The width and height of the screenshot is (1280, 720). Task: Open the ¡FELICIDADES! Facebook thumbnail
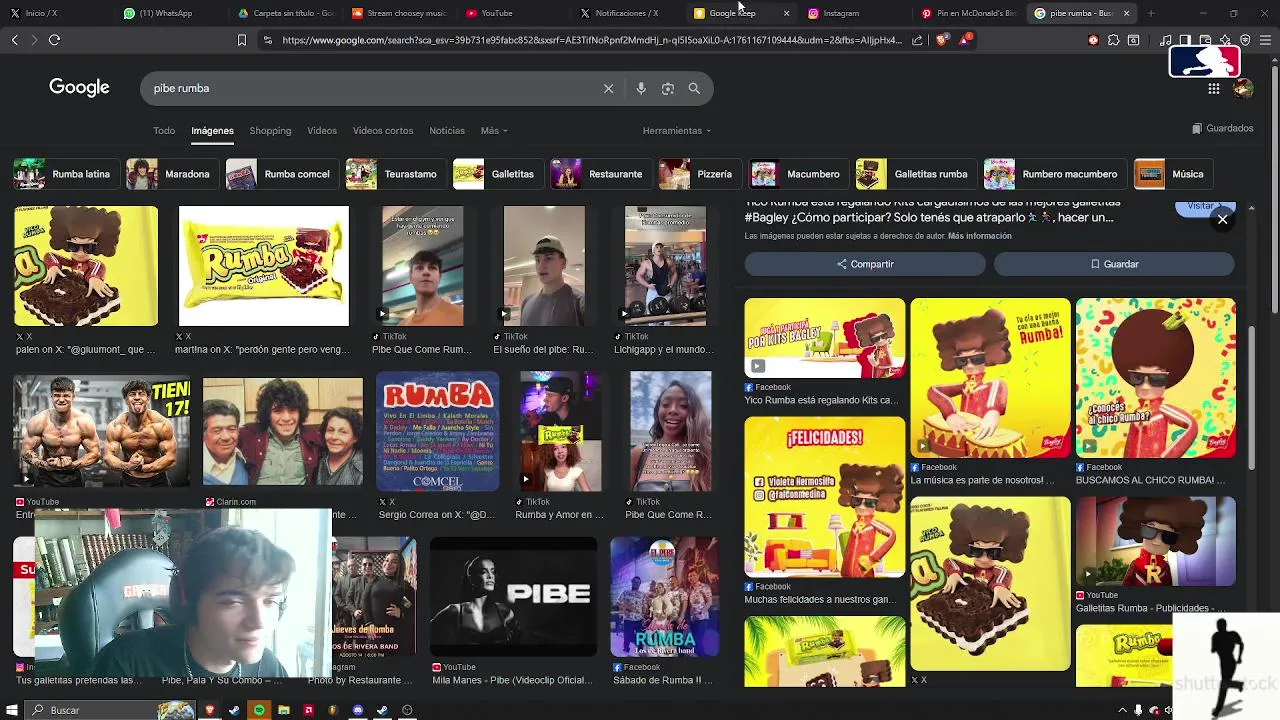click(824, 497)
